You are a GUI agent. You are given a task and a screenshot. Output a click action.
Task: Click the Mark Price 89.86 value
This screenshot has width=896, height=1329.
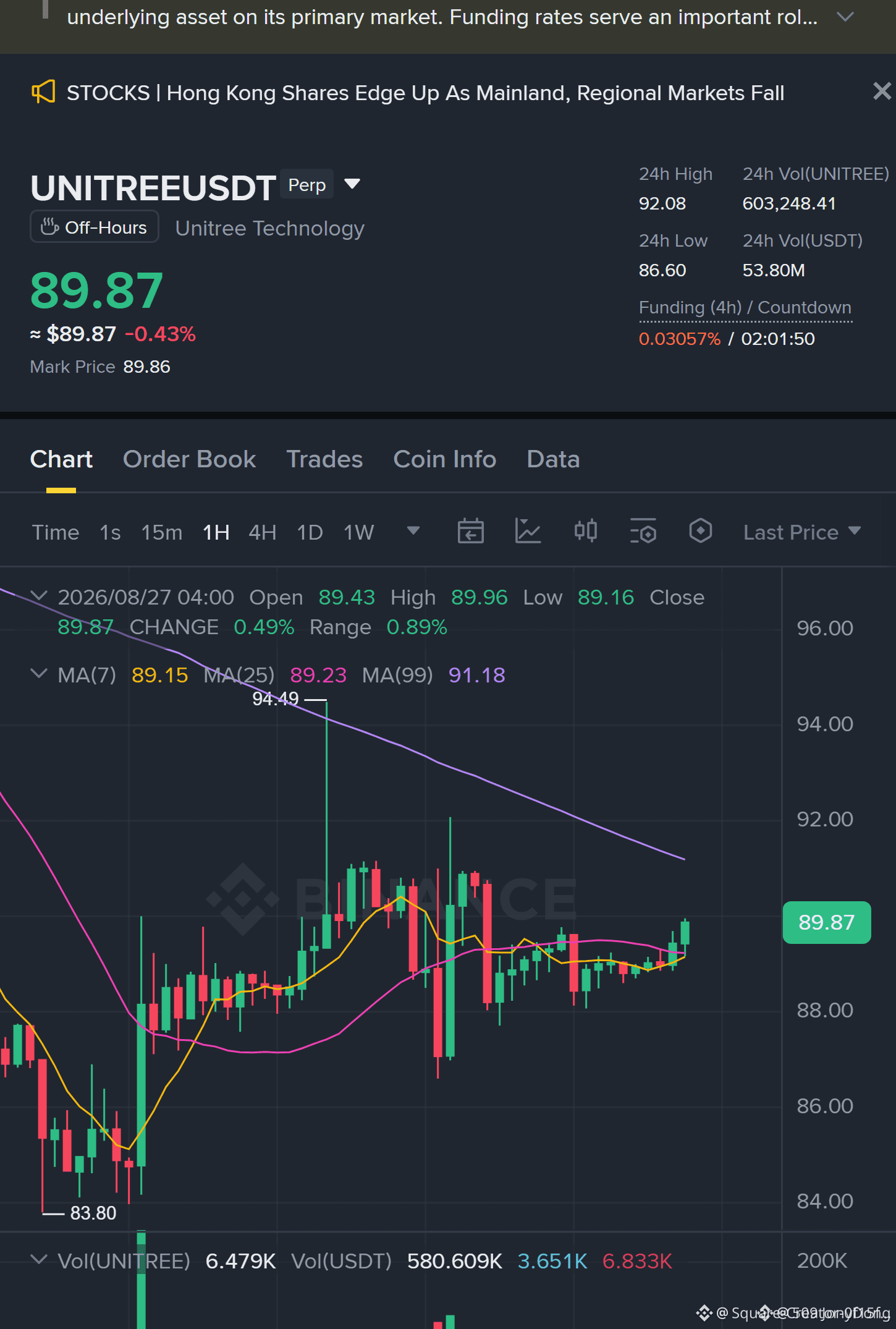click(146, 367)
